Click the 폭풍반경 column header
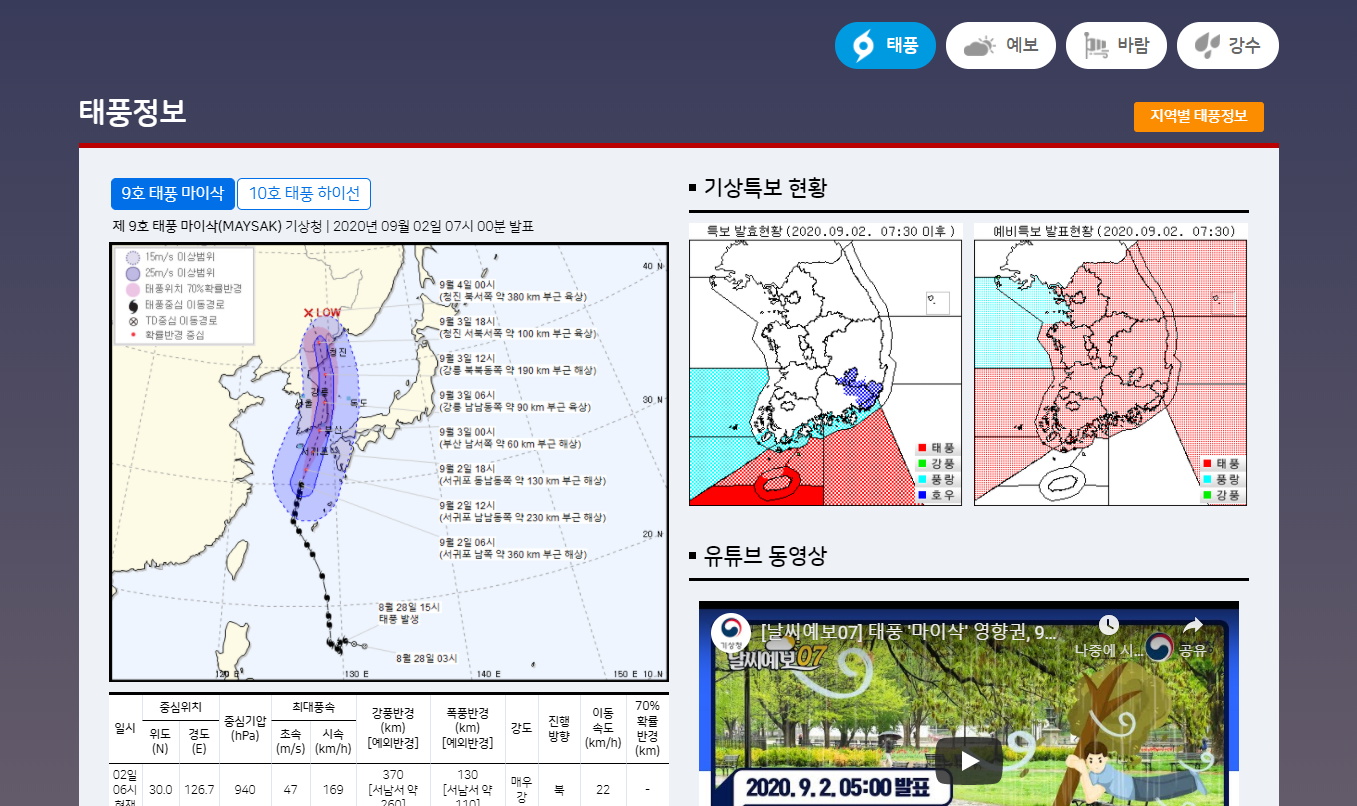The height and width of the screenshot is (806, 1357). (468, 728)
